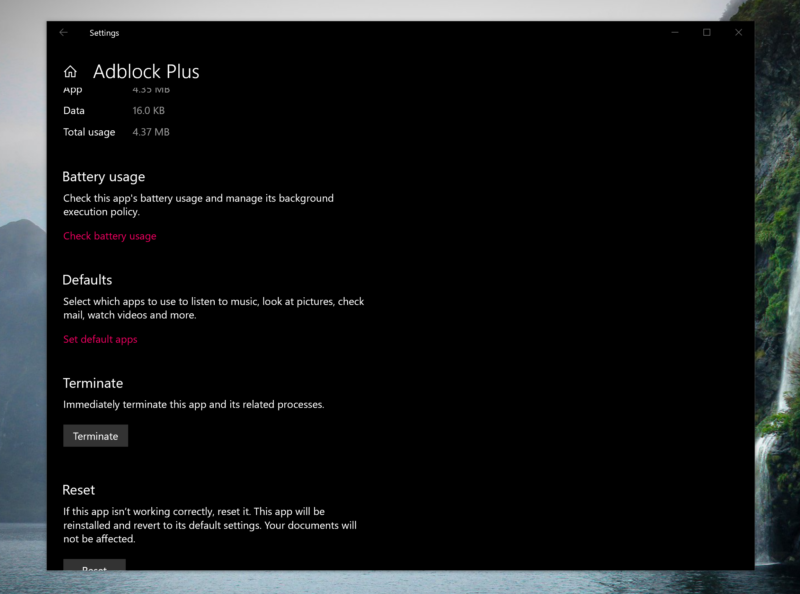Viewport: 800px width, 594px height.
Task: Click the Terminate button
Action: click(95, 436)
